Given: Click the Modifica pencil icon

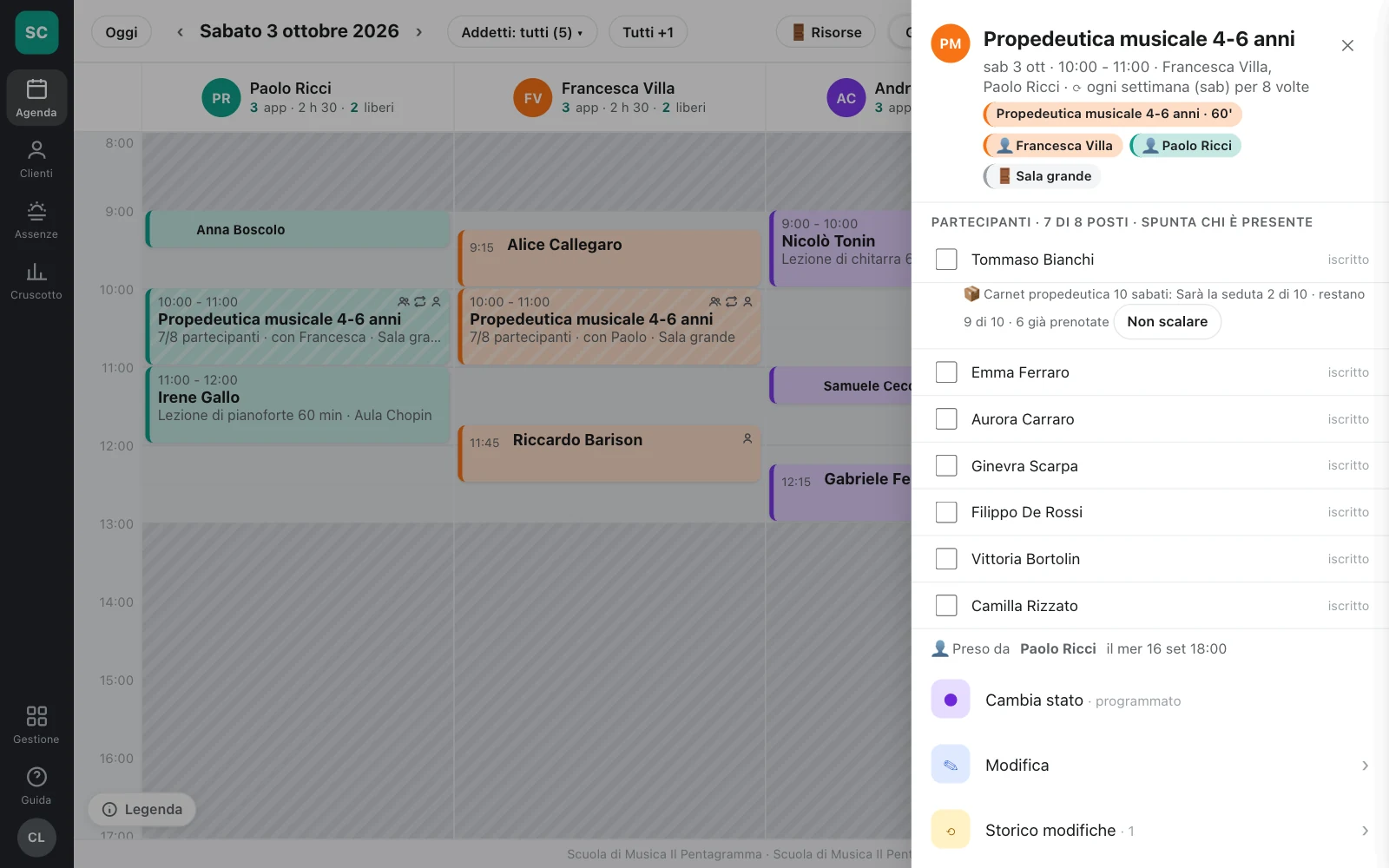Looking at the screenshot, I should click(x=951, y=765).
